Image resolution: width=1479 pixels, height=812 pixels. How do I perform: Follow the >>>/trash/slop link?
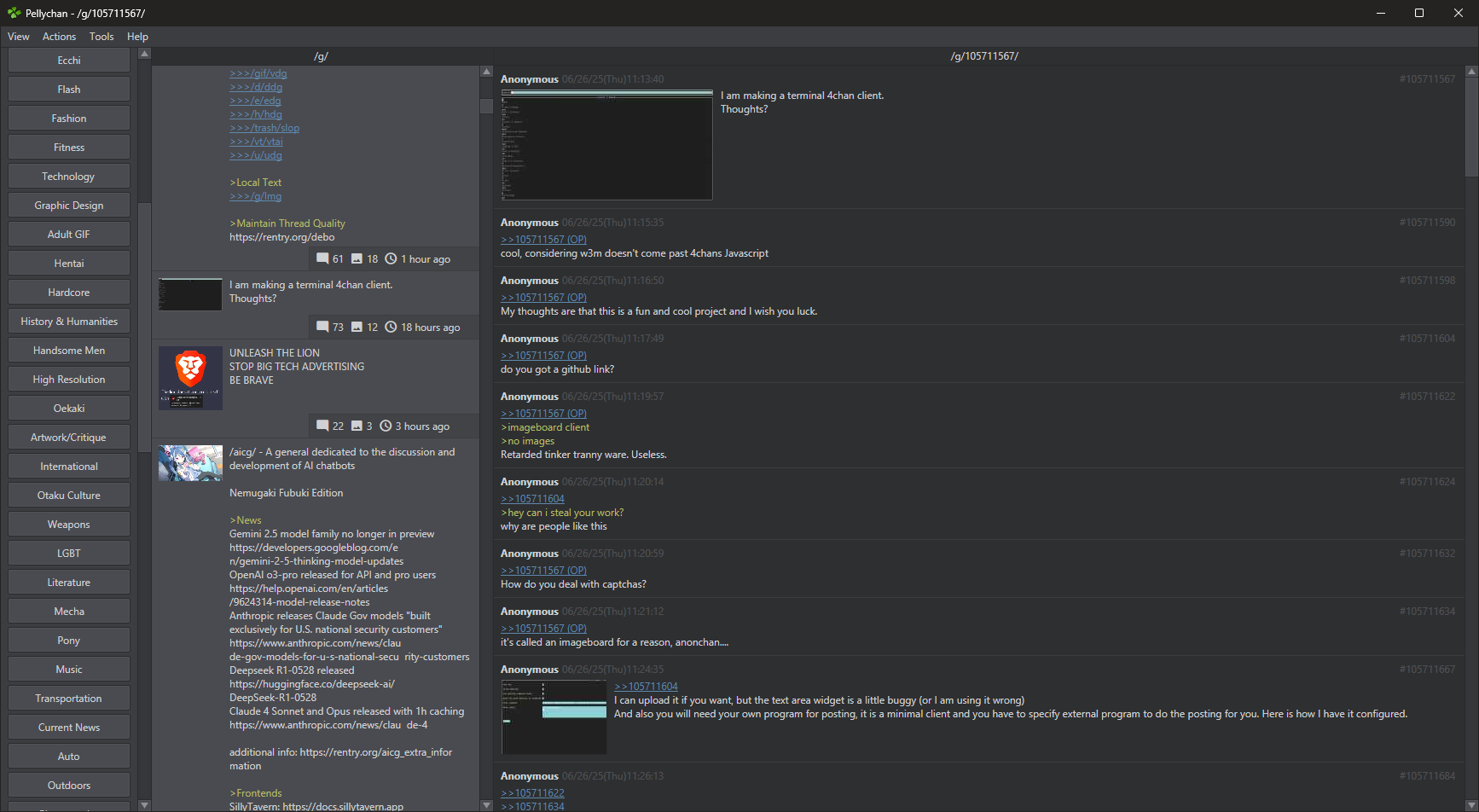[264, 128]
